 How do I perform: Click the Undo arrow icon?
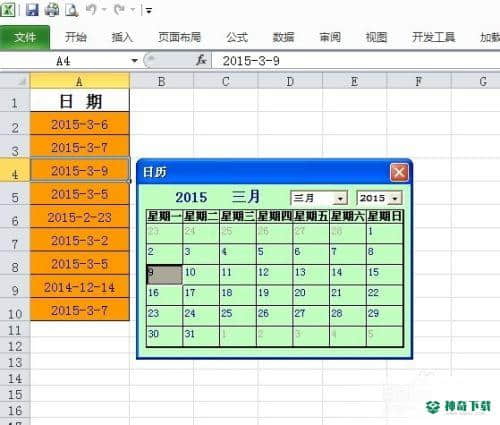[91, 10]
